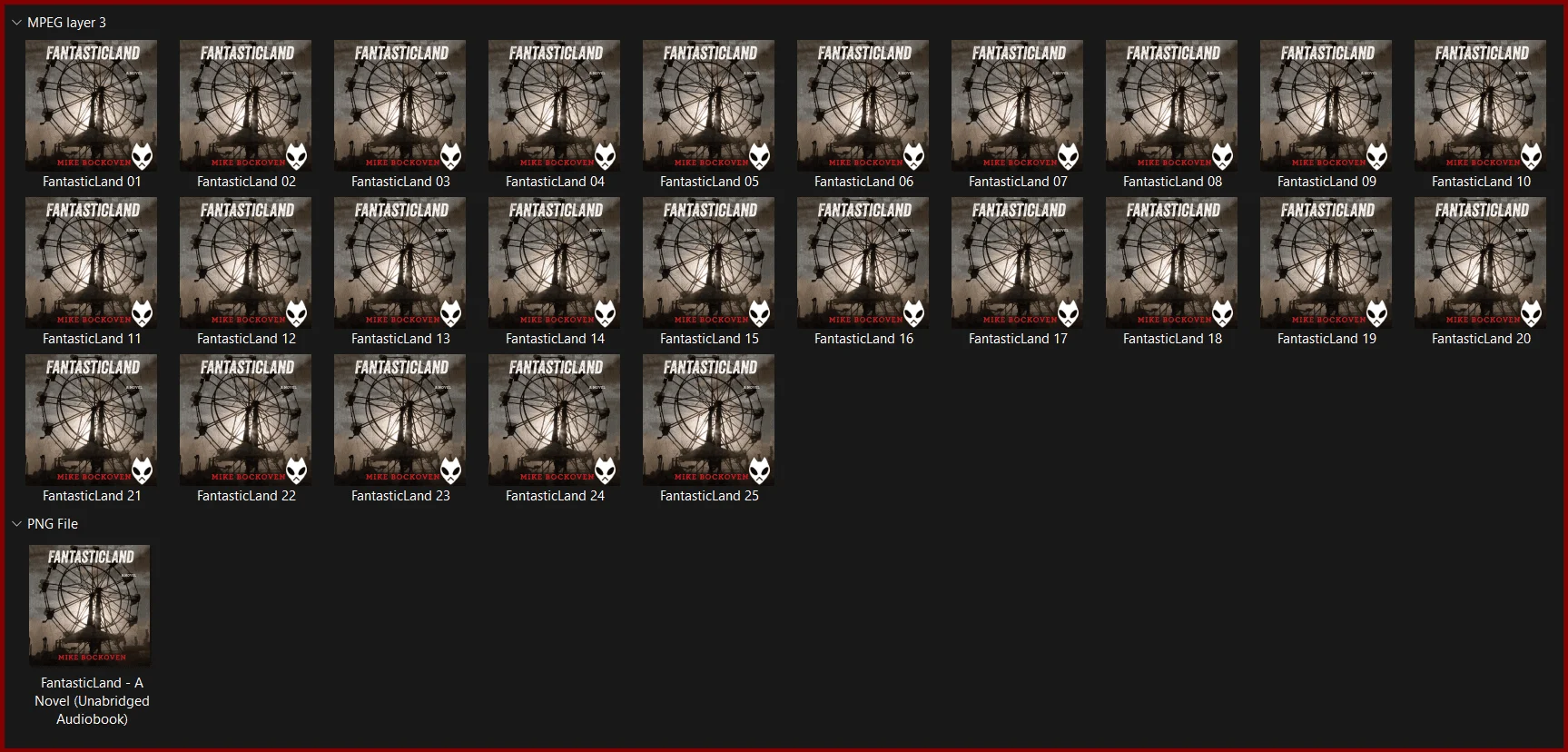Click the file name "FantasticLand 01"
This screenshot has height=752, width=1568.
pos(92,182)
